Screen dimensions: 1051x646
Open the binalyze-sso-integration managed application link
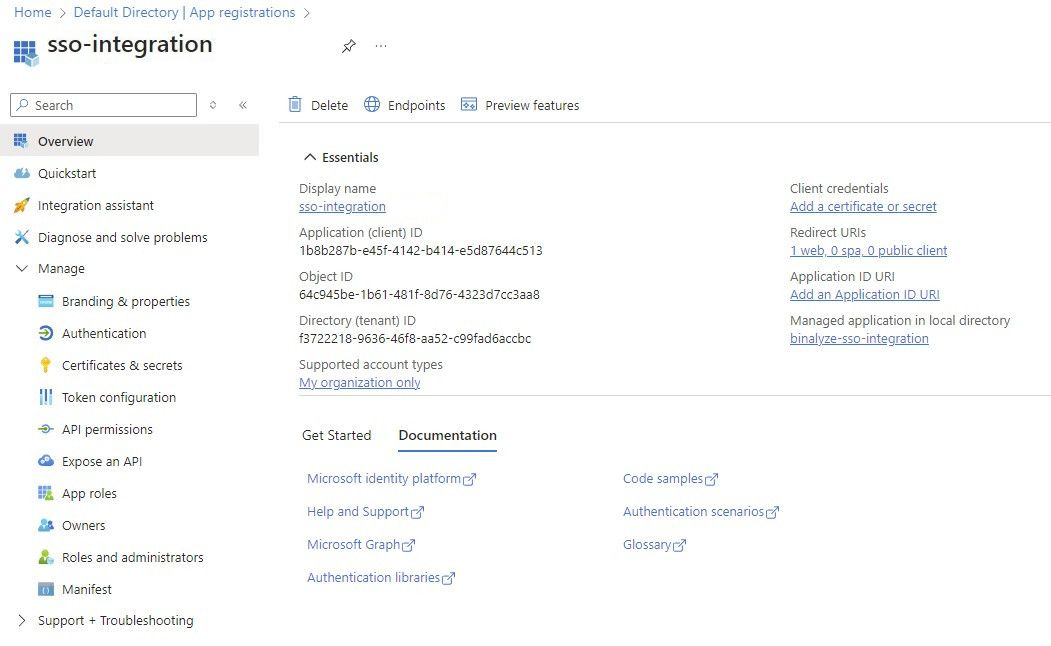[859, 339]
